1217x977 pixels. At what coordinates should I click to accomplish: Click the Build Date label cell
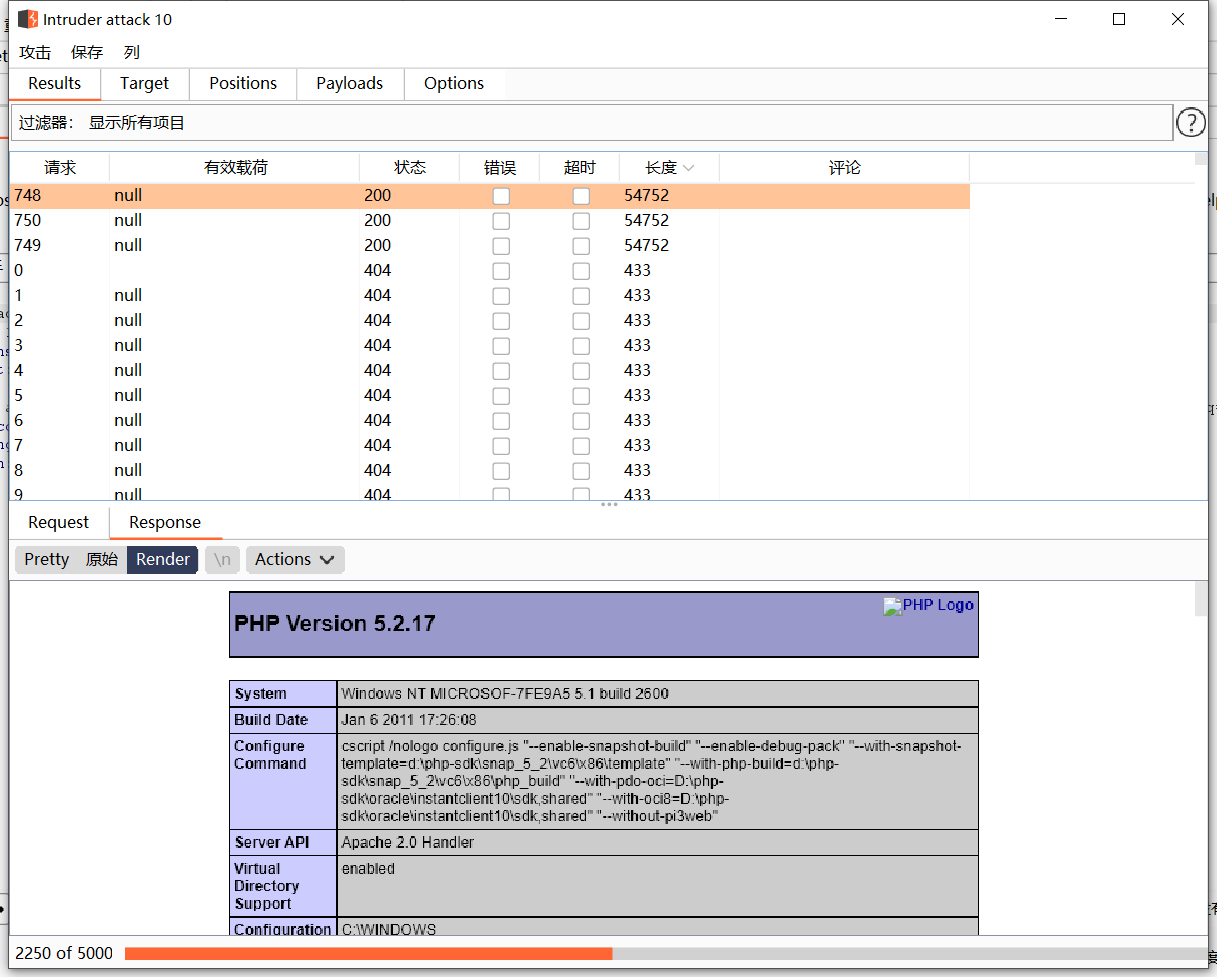click(283, 720)
